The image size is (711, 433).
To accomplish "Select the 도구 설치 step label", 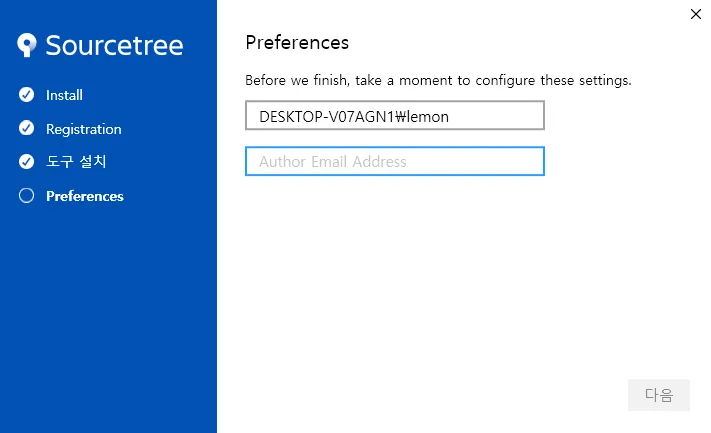I will coord(76,161).
